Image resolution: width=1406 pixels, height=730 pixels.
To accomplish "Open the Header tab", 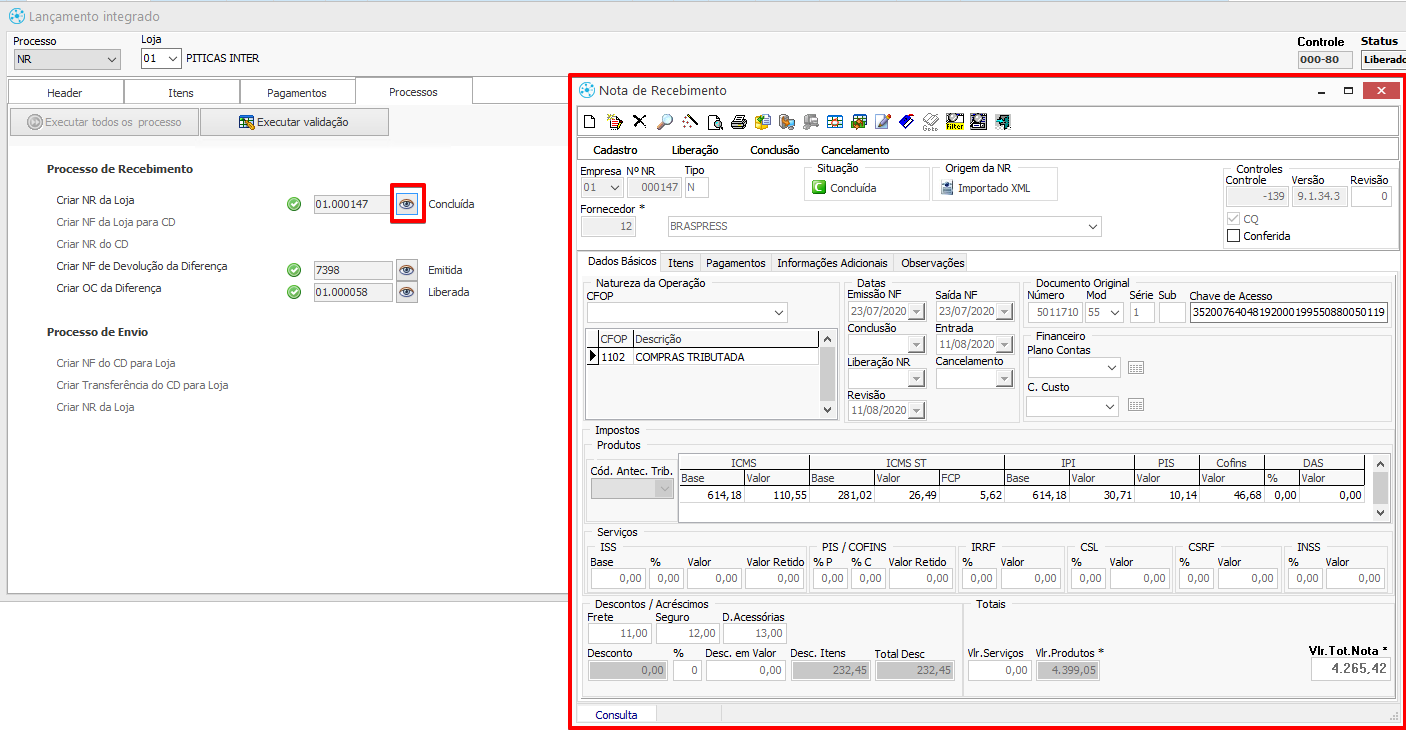I will (x=65, y=93).
